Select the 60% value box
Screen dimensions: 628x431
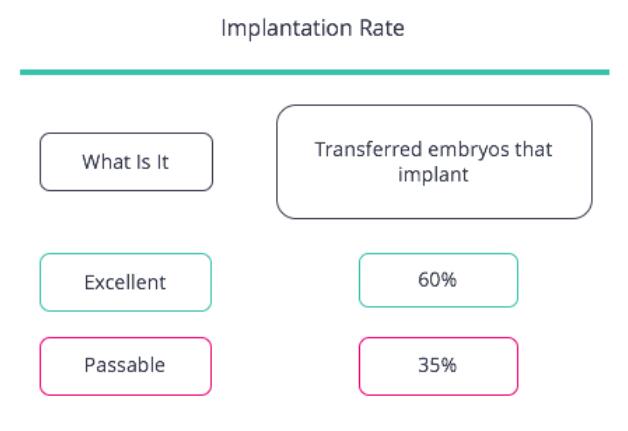439,280
